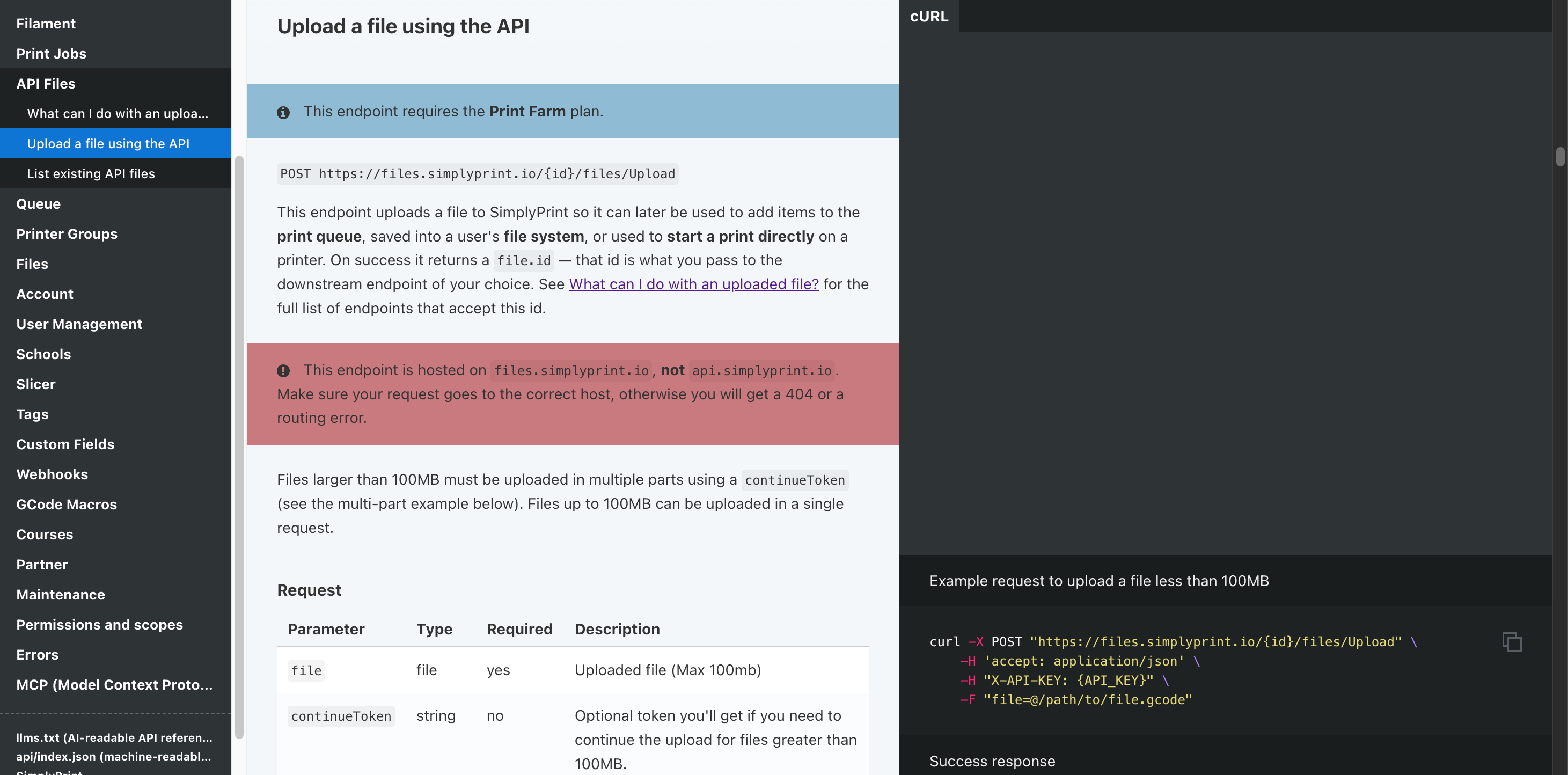Image resolution: width=1568 pixels, height=775 pixels.
Task: Open llms.txt AI-readable API reference link
Action: coord(114,737)
